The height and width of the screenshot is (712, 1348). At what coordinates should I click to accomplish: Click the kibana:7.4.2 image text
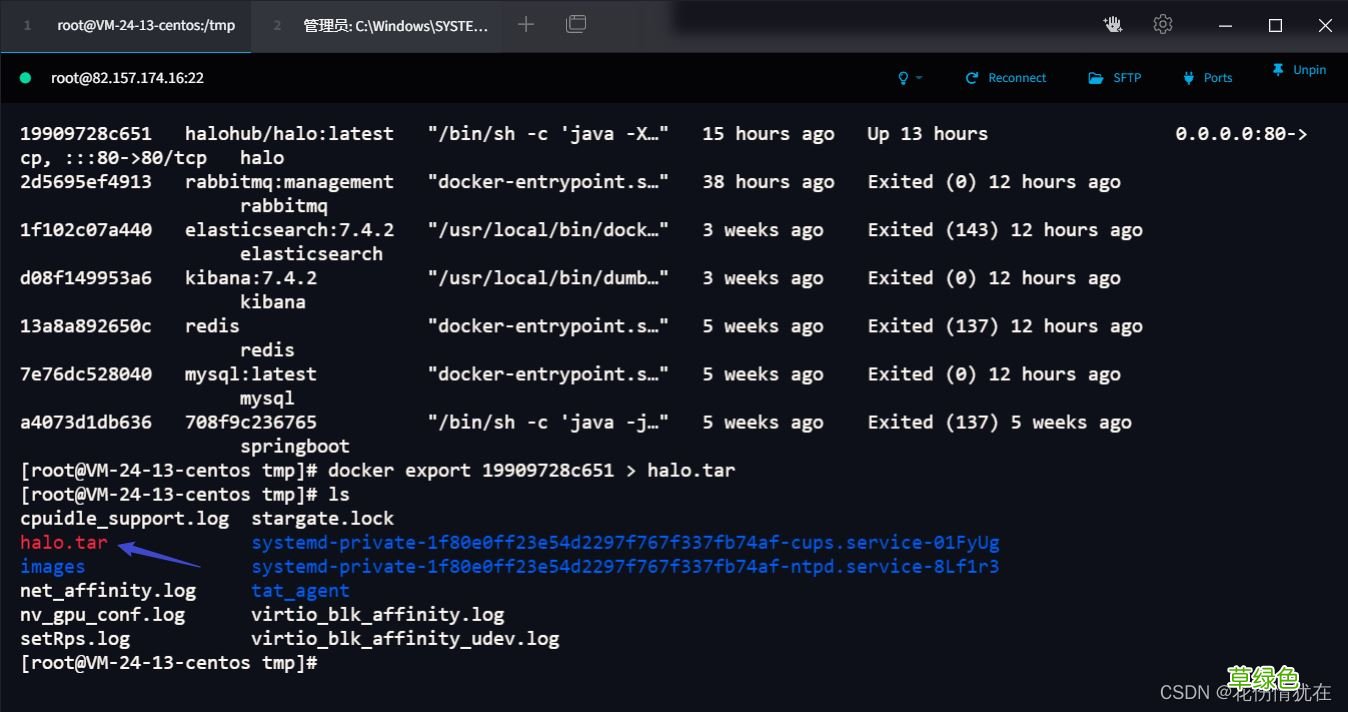[x=251, y=278]
